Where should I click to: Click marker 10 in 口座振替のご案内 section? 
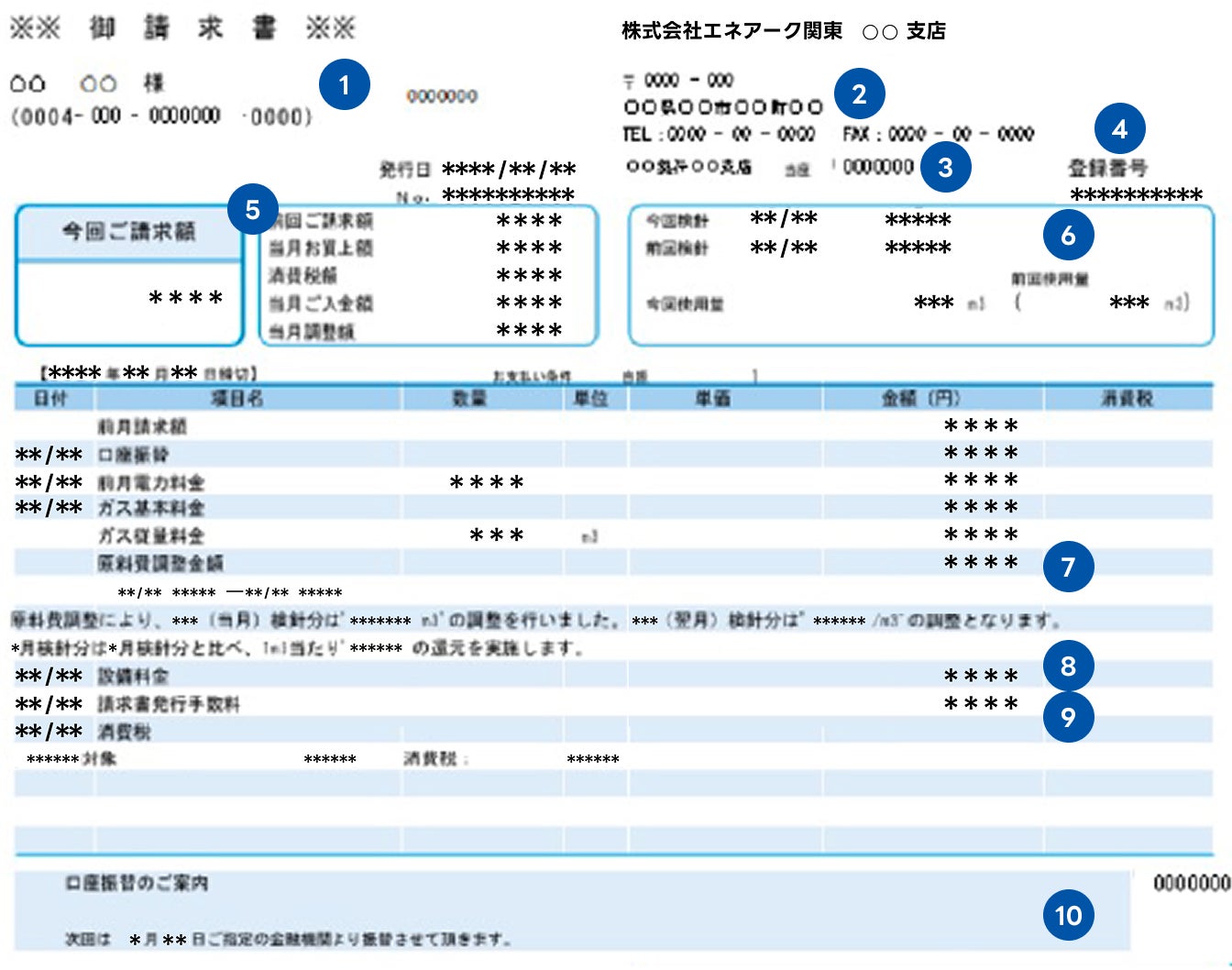(x=1068, y=915)
